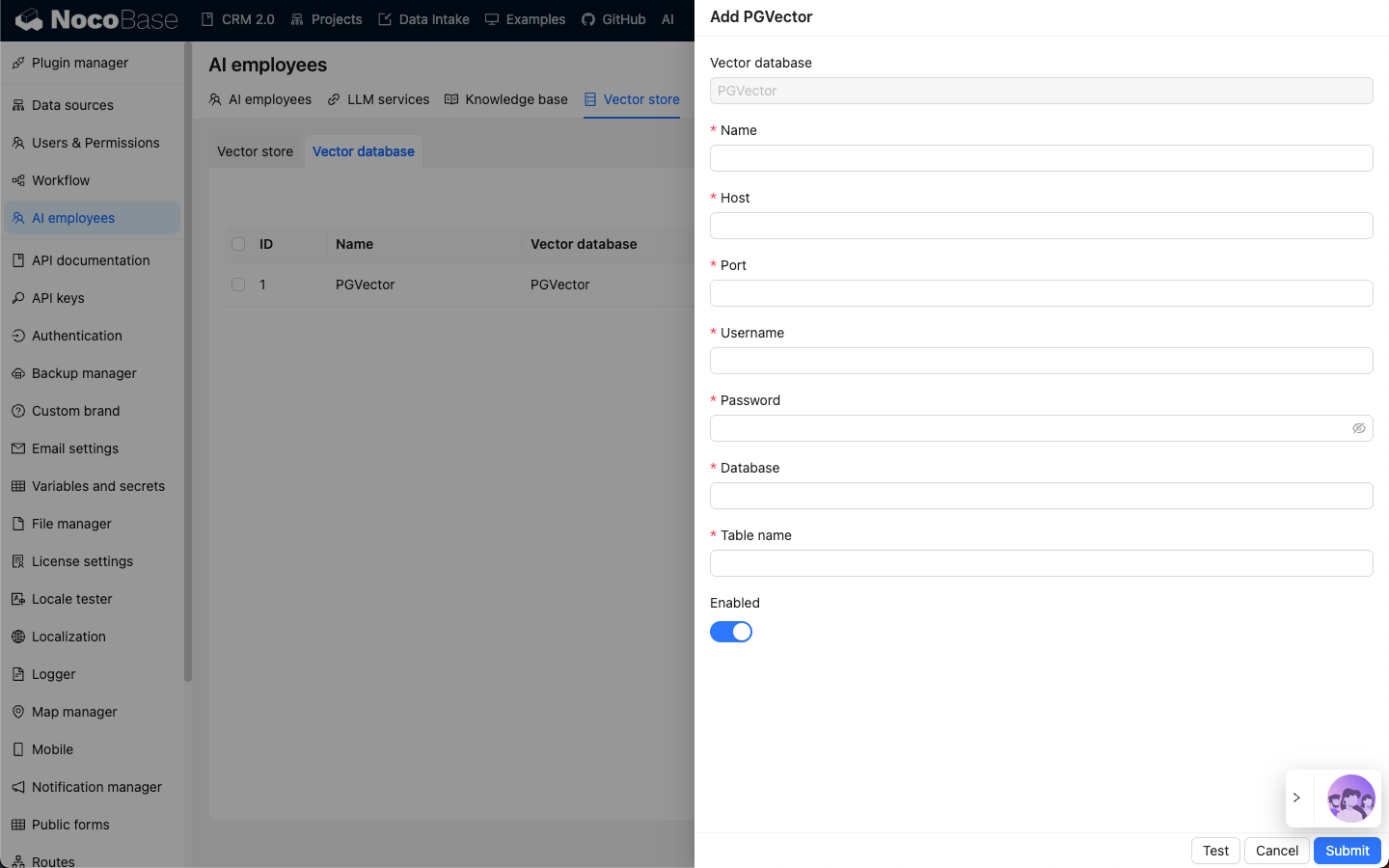
Task: Click the Workflow icon in the sidebar
Action: (18, 180)
